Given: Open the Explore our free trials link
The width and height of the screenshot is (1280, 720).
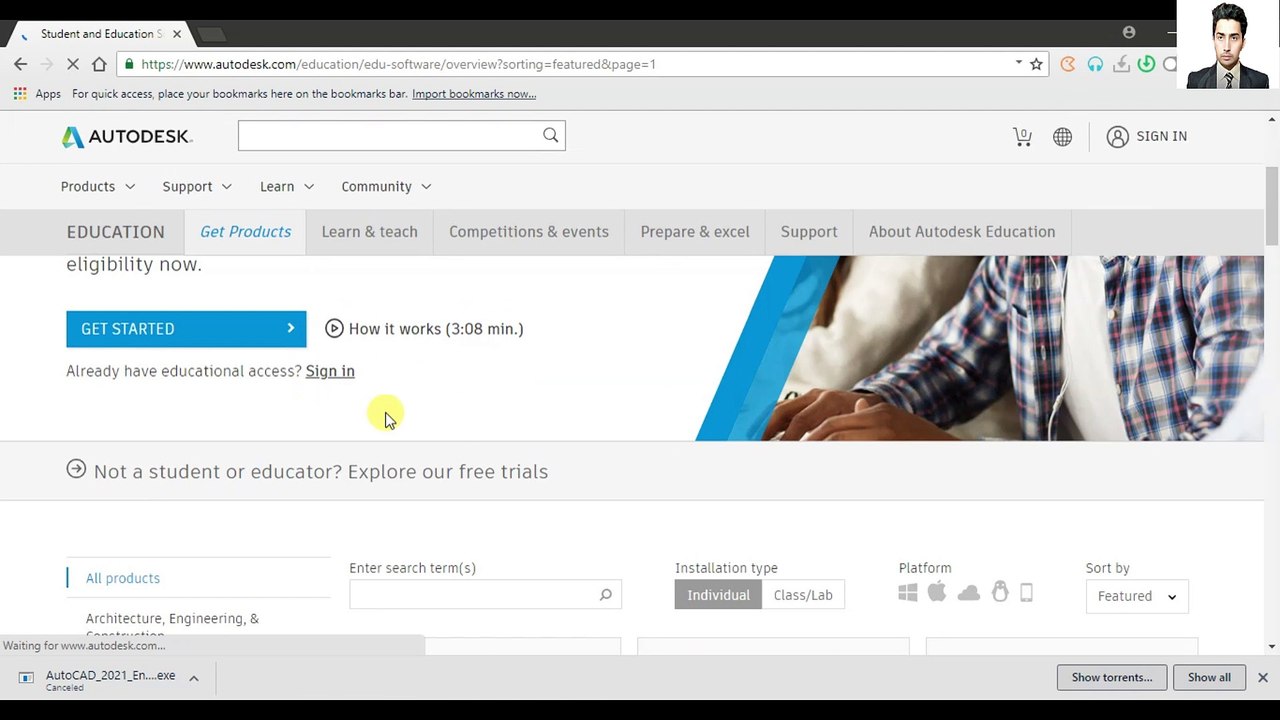Looking at the screenshot, I should coord(448,472).
